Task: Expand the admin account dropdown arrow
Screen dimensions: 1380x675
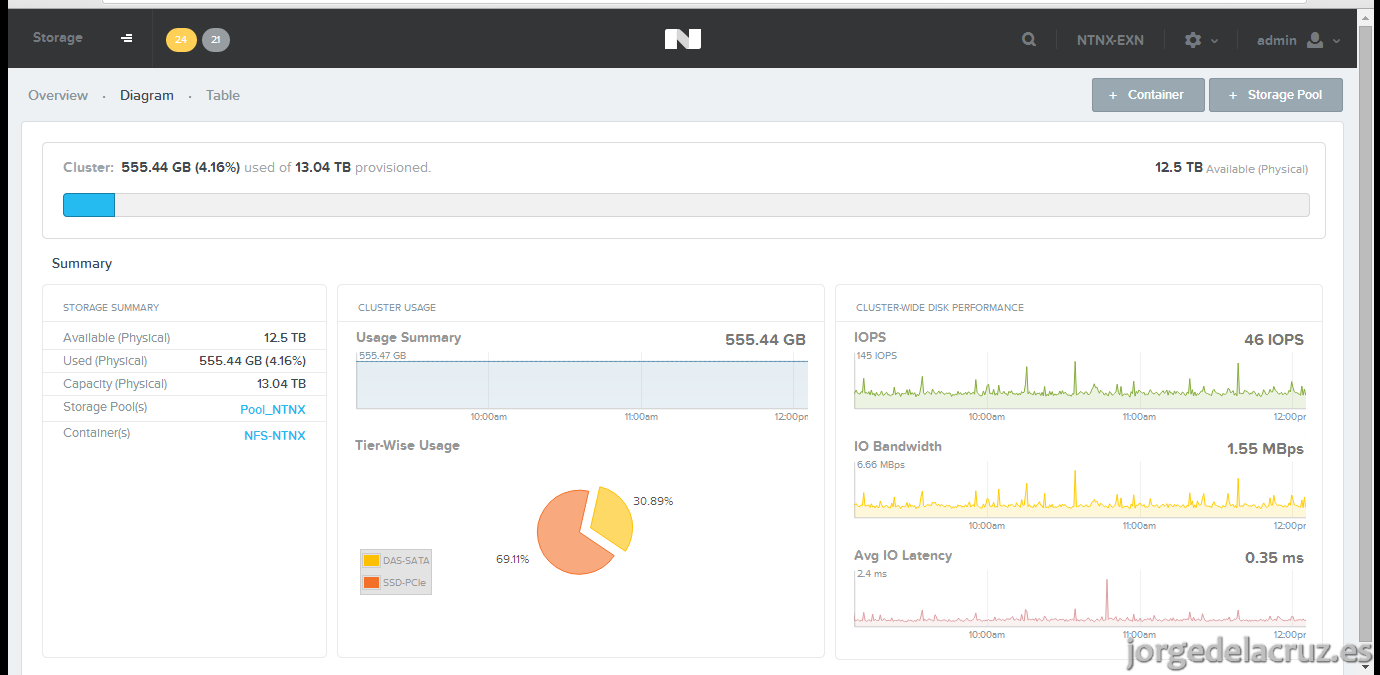Action: (x=1337, y=41)
